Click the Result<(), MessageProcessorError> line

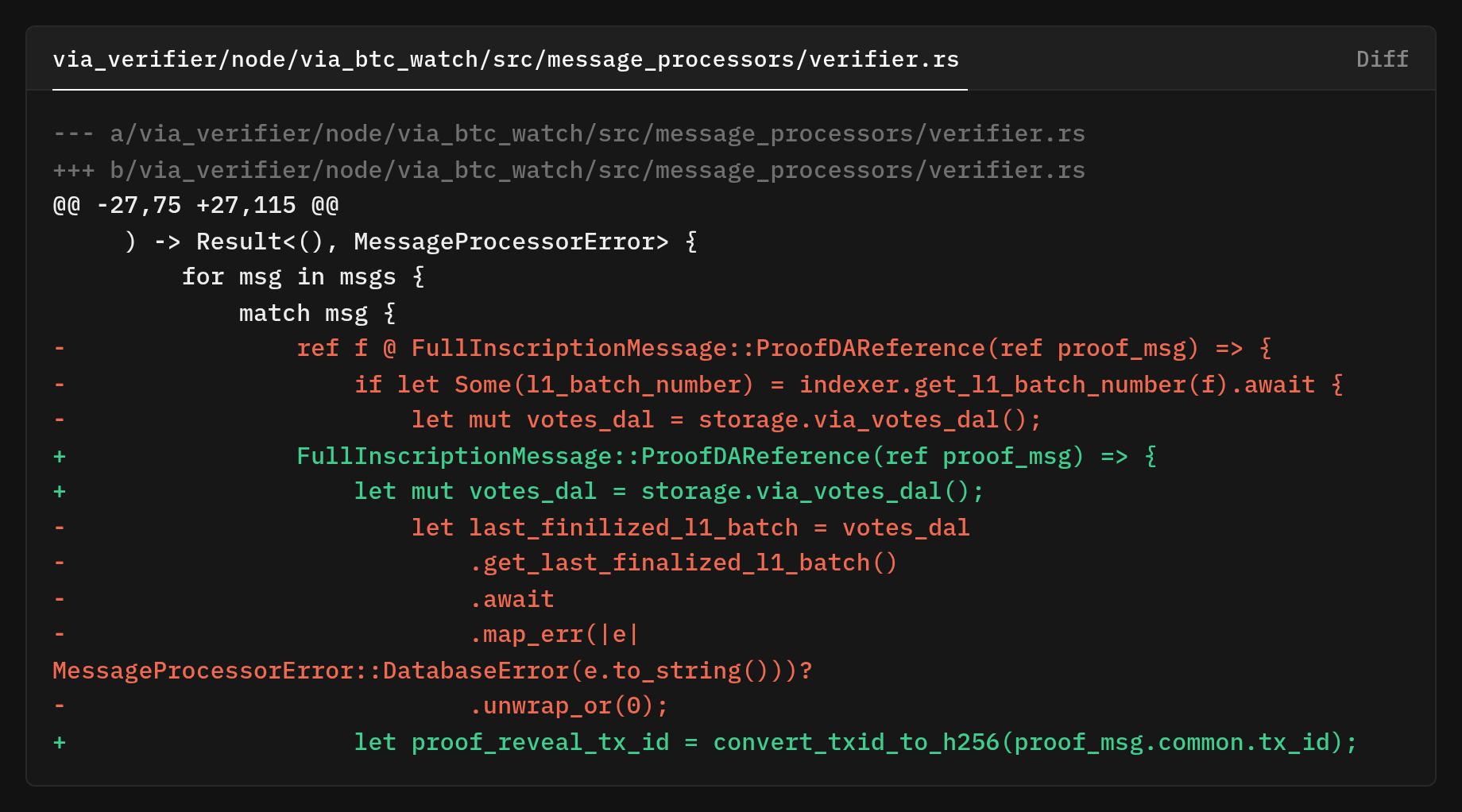(x=412, y=242)
